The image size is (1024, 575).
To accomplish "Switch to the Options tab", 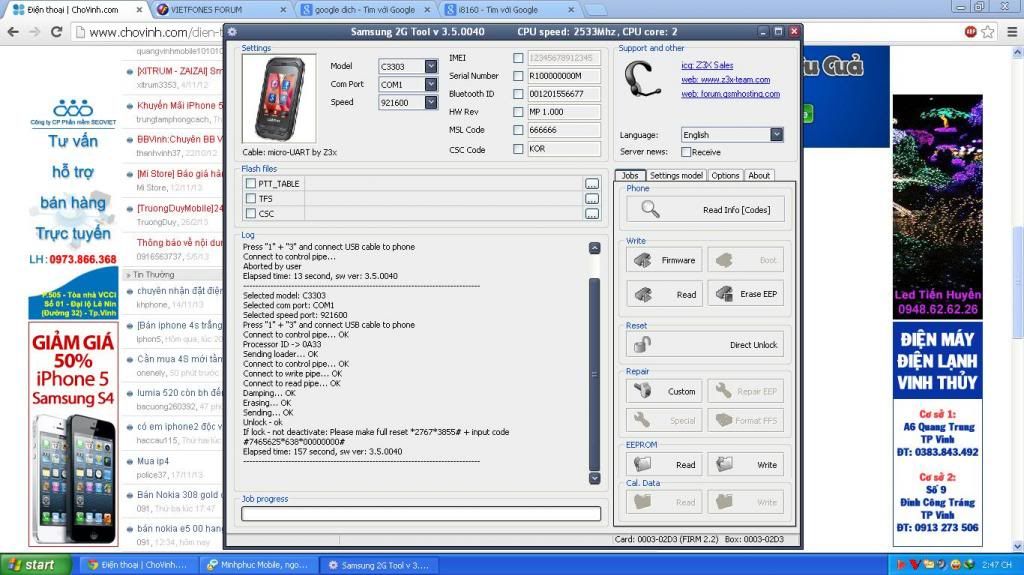I will pos(725,175).
